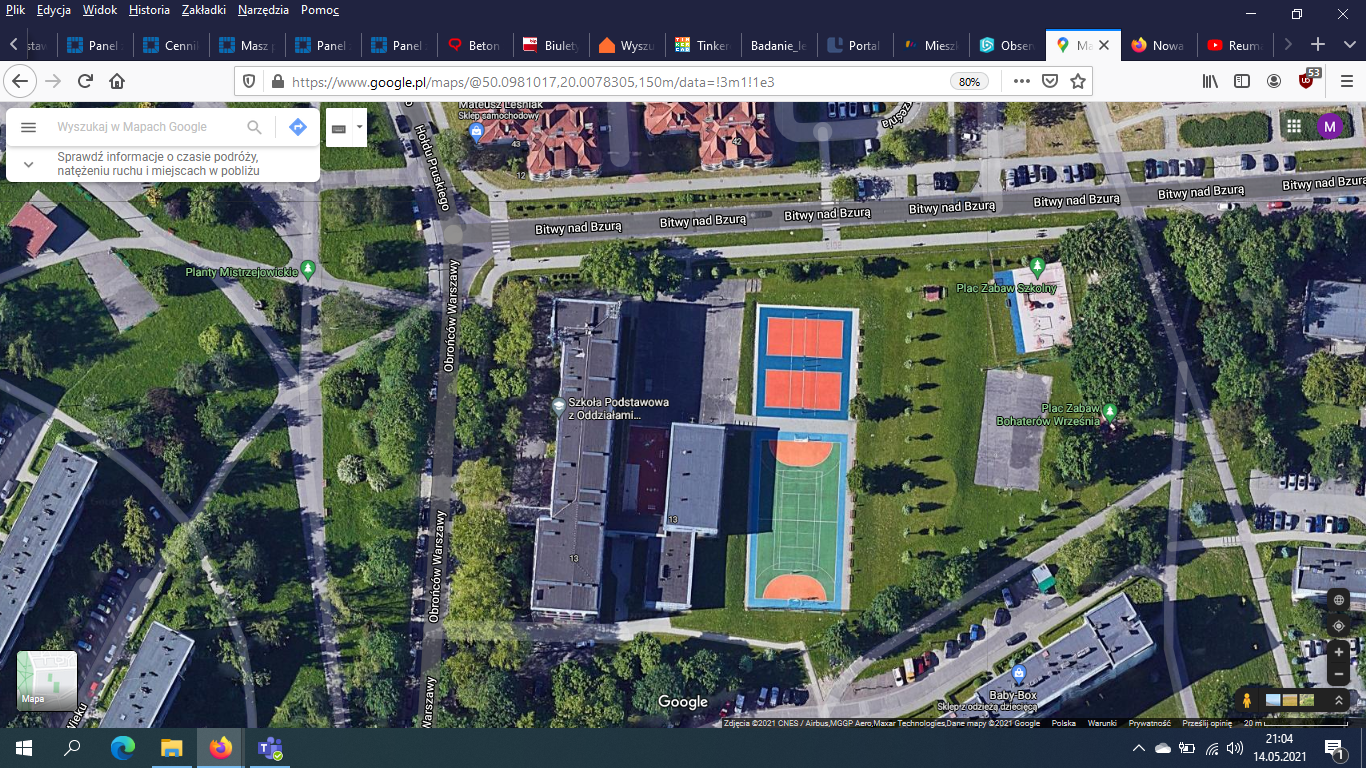
Task: Zoom out of the map with minus
Action: [1339, 674]
